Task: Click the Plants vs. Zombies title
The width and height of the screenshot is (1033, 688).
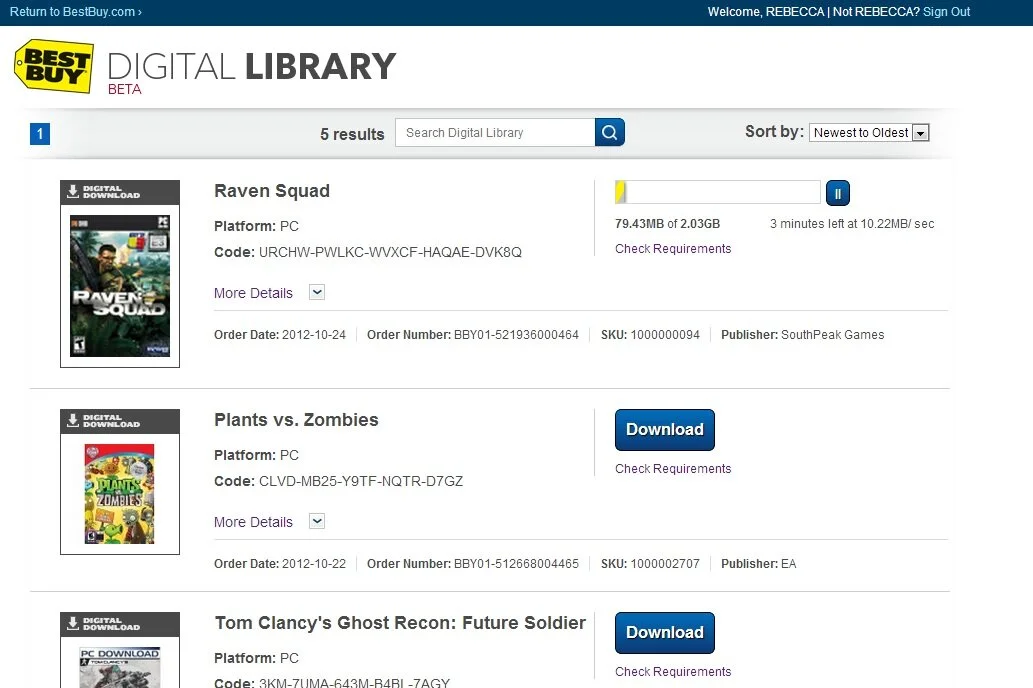Action: click(296, 420)
